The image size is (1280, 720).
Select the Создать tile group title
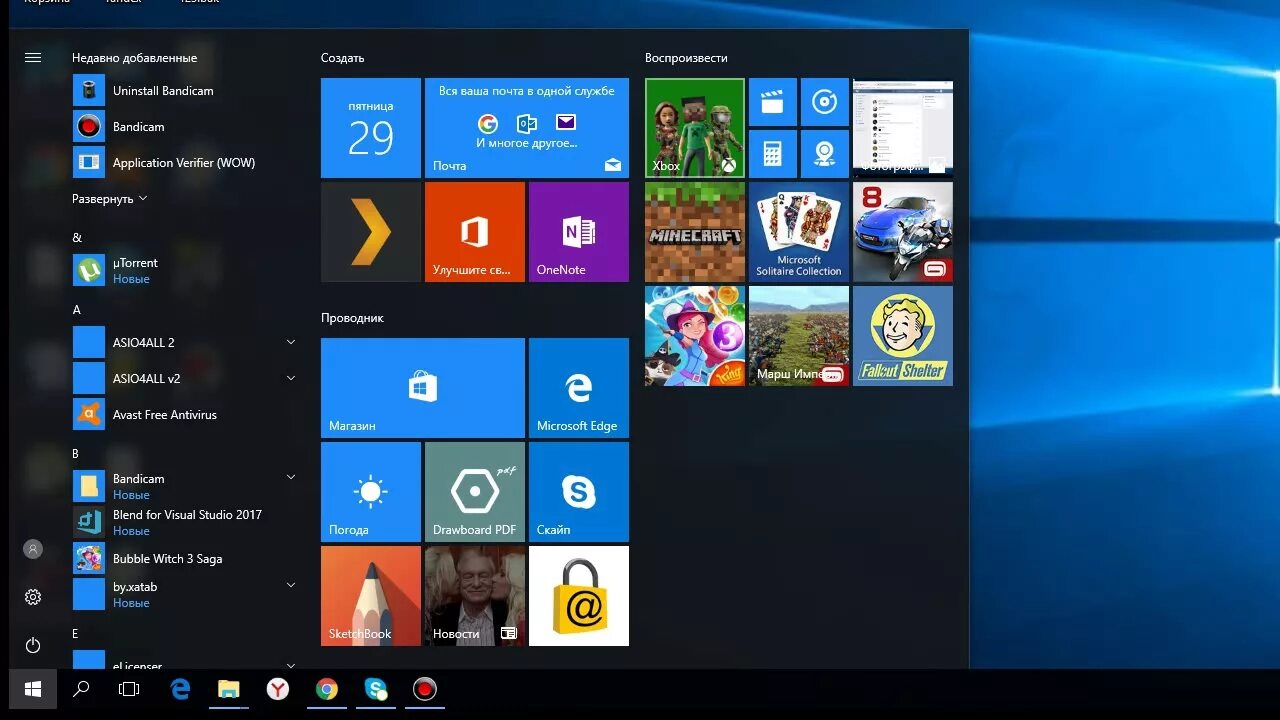pyautogui.click(x=342, y=58)
